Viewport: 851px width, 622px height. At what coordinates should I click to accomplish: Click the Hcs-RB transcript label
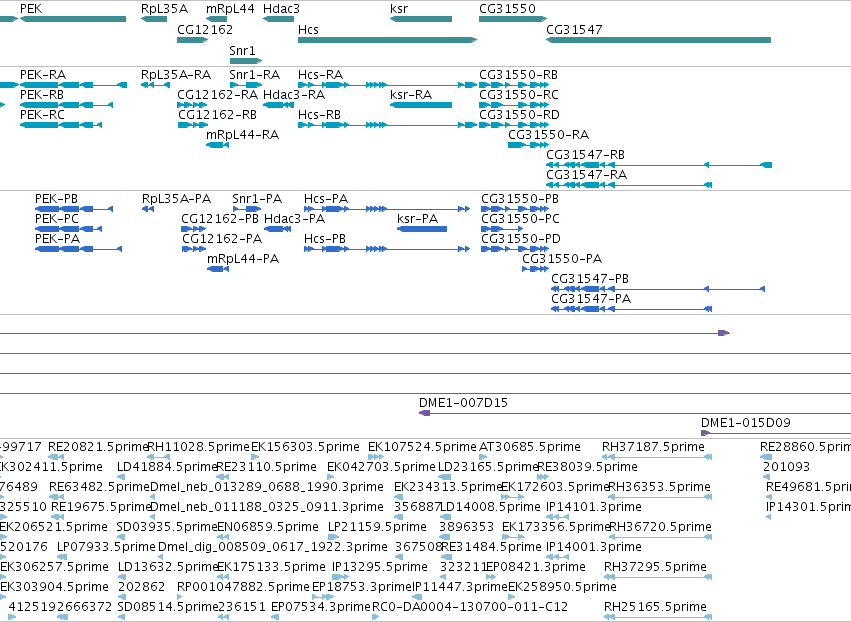319,115
